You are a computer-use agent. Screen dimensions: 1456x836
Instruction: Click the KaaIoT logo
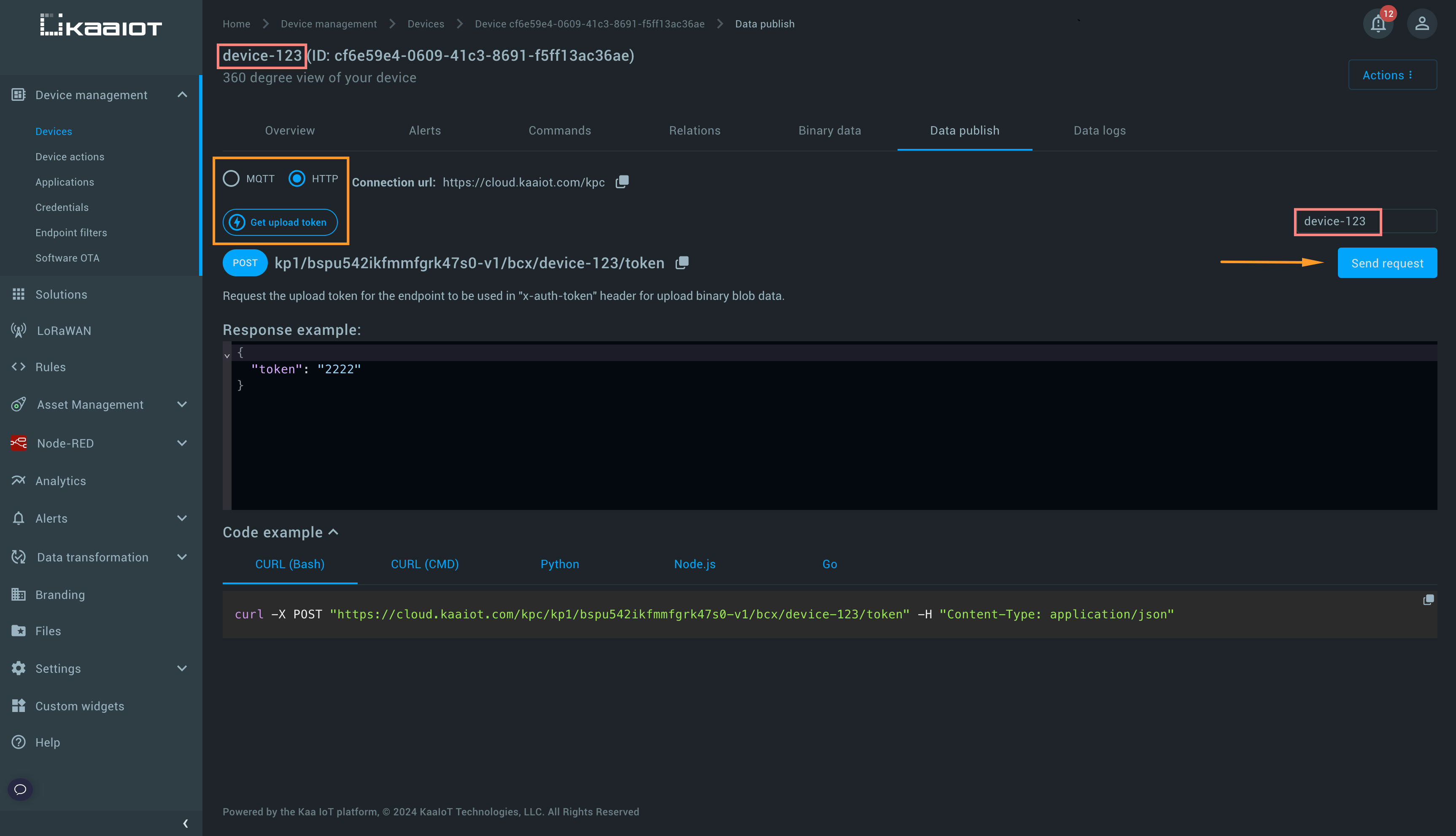pos(101,26)
